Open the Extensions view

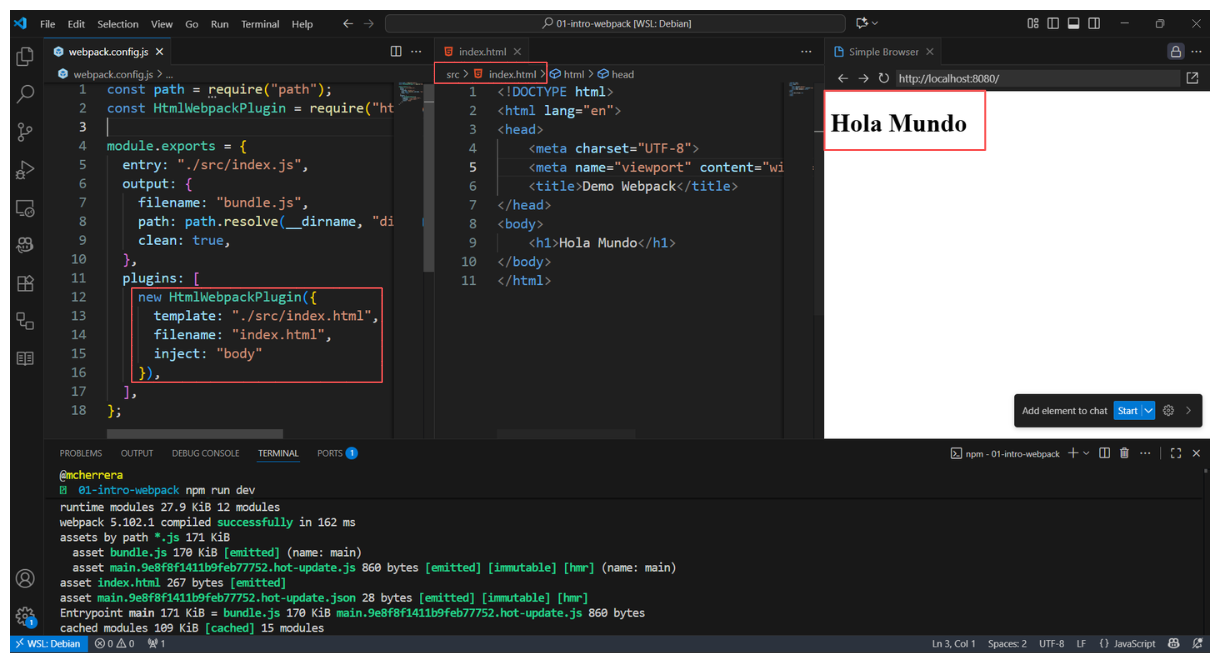(x=25, y=283)
